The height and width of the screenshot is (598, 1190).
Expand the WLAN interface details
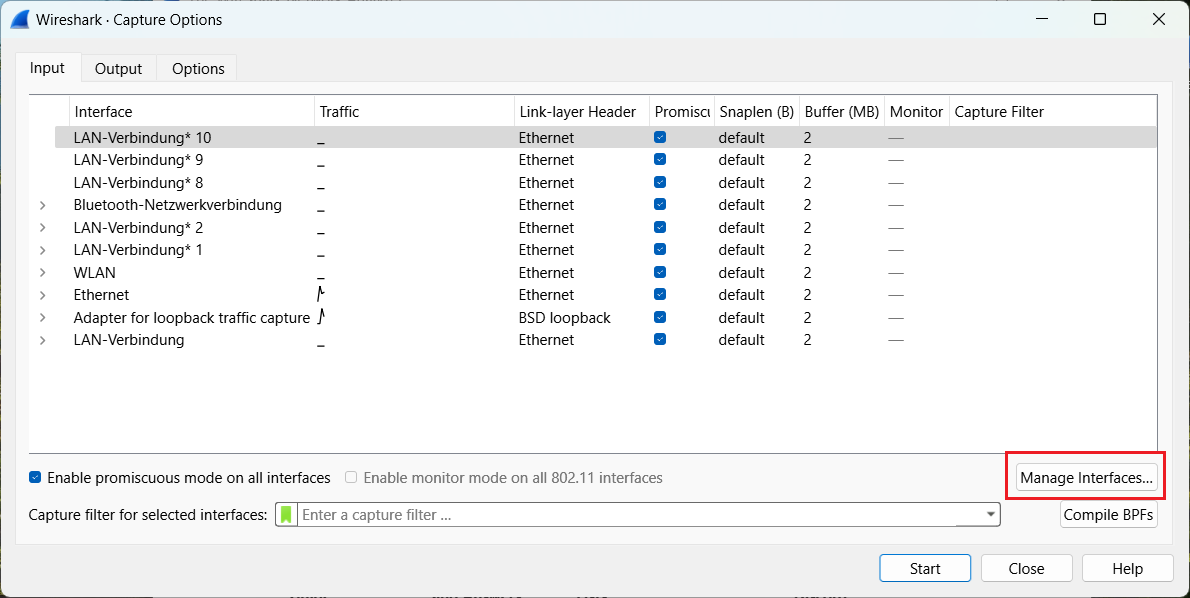point(42,272)
